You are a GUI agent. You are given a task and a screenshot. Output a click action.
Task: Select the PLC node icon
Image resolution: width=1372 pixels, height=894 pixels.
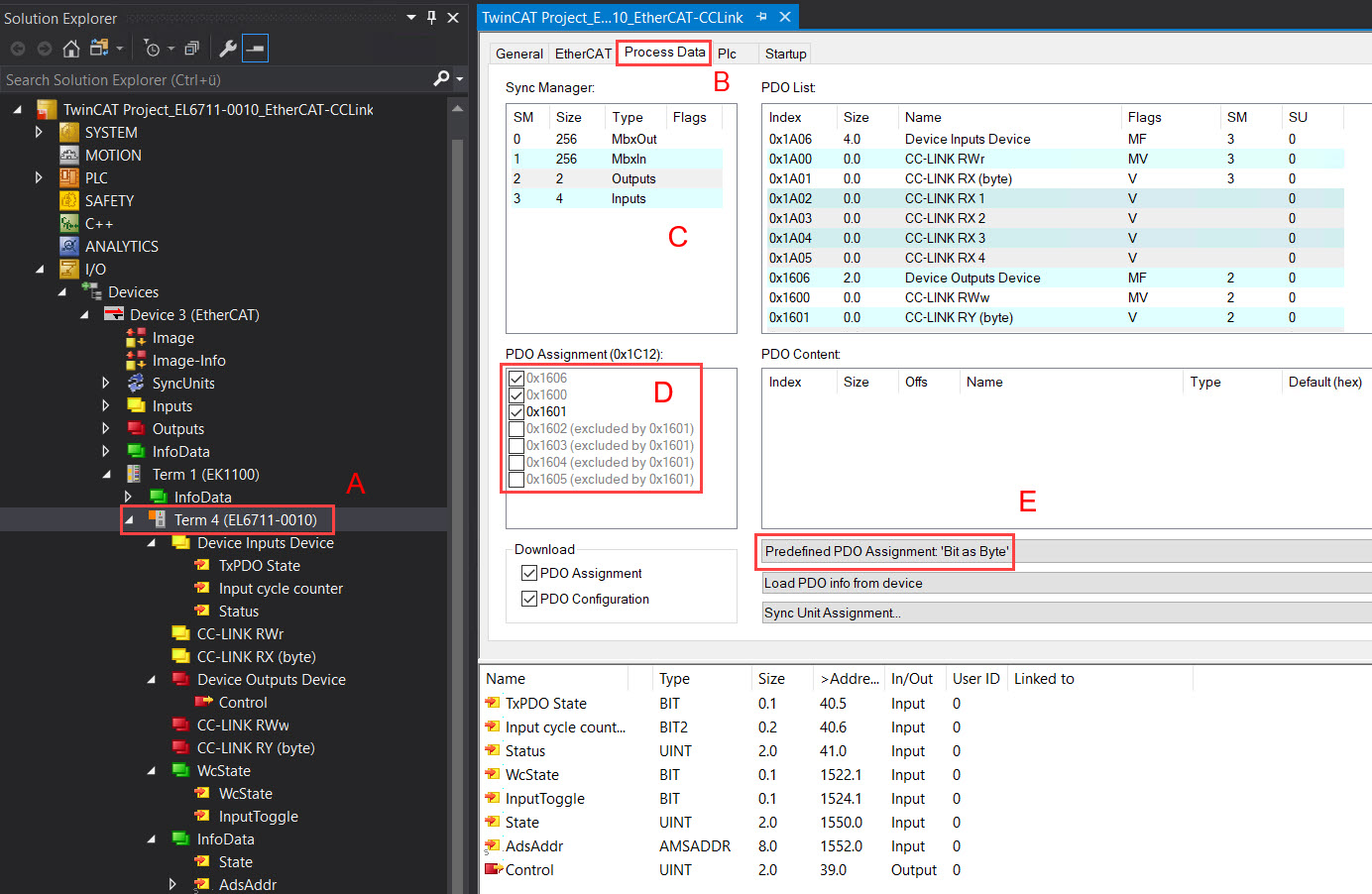(69, 177)
